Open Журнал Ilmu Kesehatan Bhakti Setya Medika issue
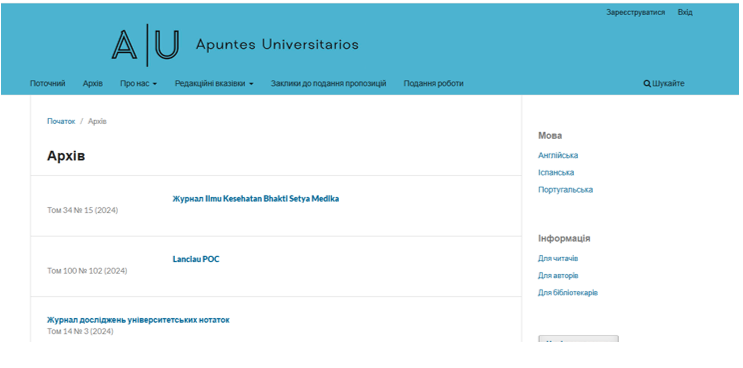Viewport: 743px width, 368px height. click(x=255, y=199)
